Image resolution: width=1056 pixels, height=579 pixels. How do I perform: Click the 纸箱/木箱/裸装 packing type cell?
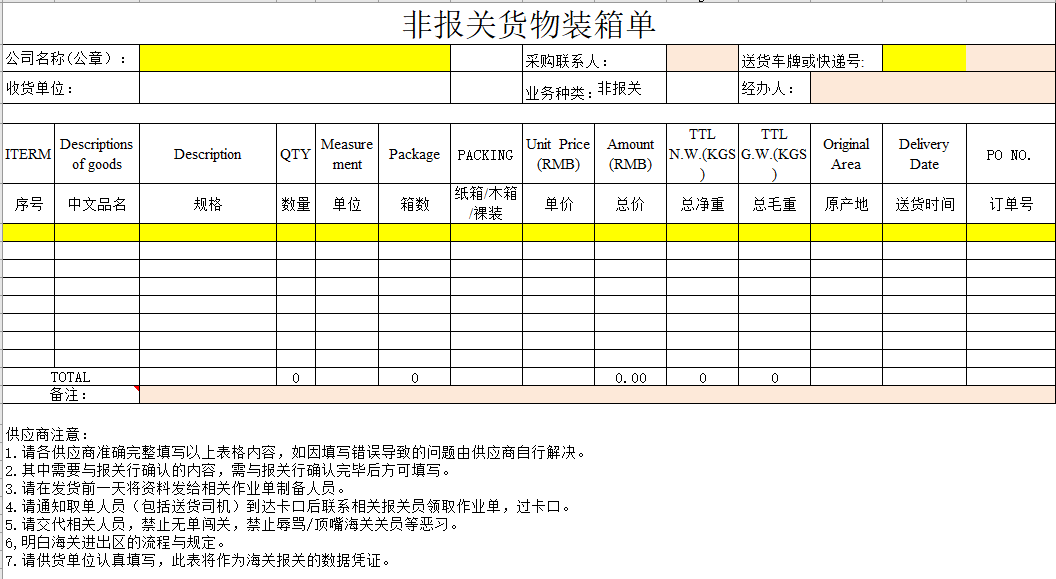point(485,204)
